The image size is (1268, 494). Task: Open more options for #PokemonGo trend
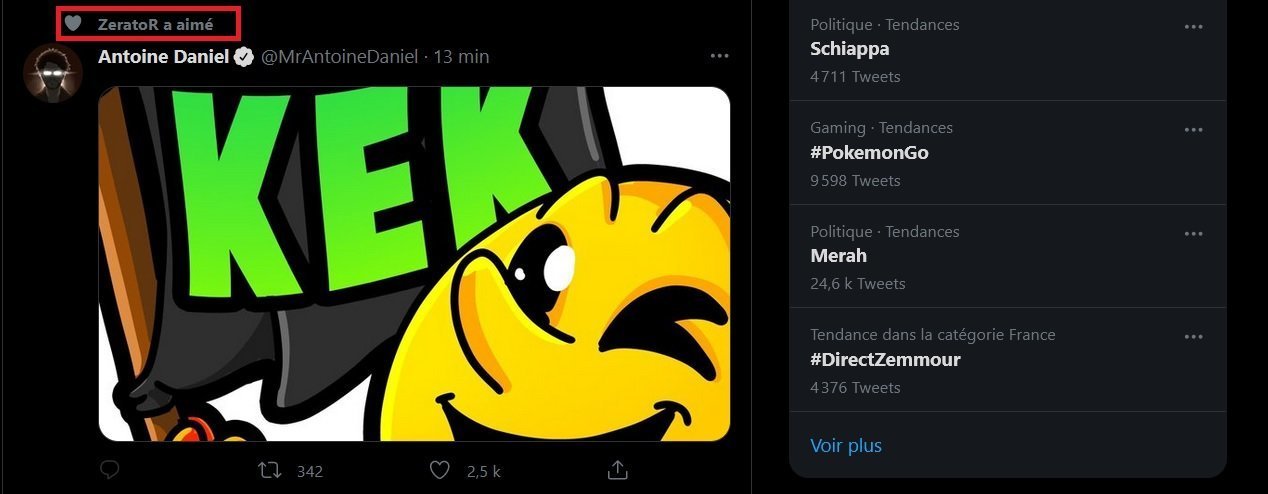(x=1193, y=130)
